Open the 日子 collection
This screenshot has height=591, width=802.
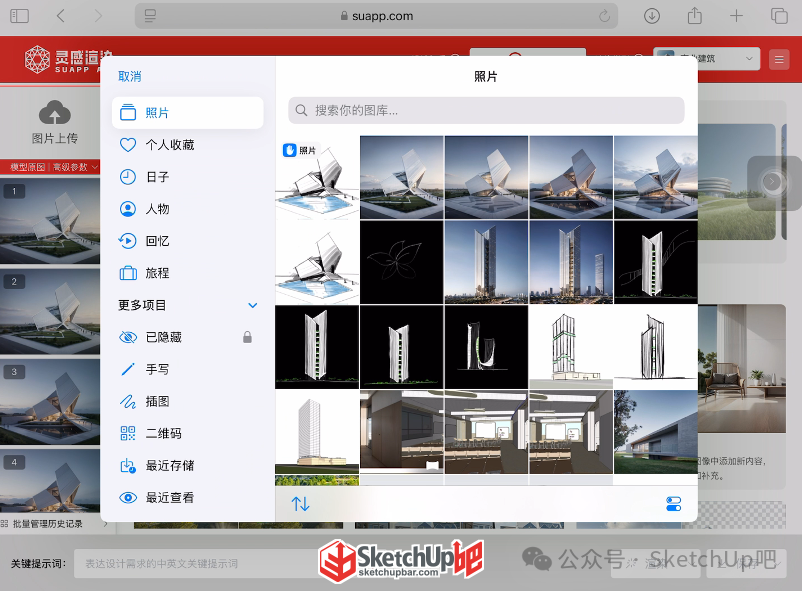coord(188,177)
